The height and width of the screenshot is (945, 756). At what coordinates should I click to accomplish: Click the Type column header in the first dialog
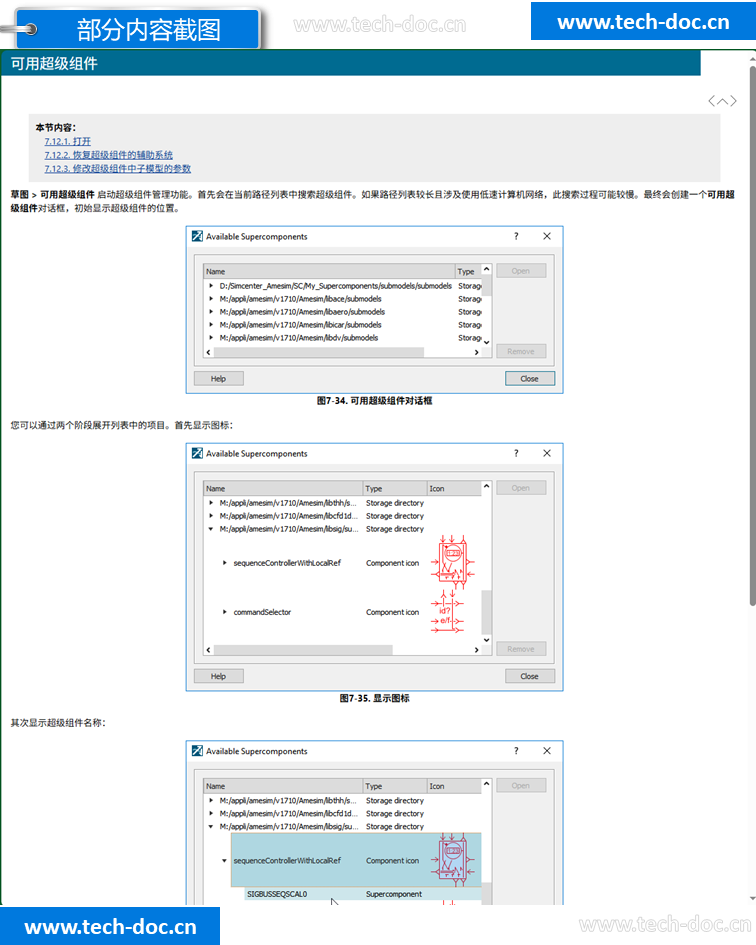[468, 271]
